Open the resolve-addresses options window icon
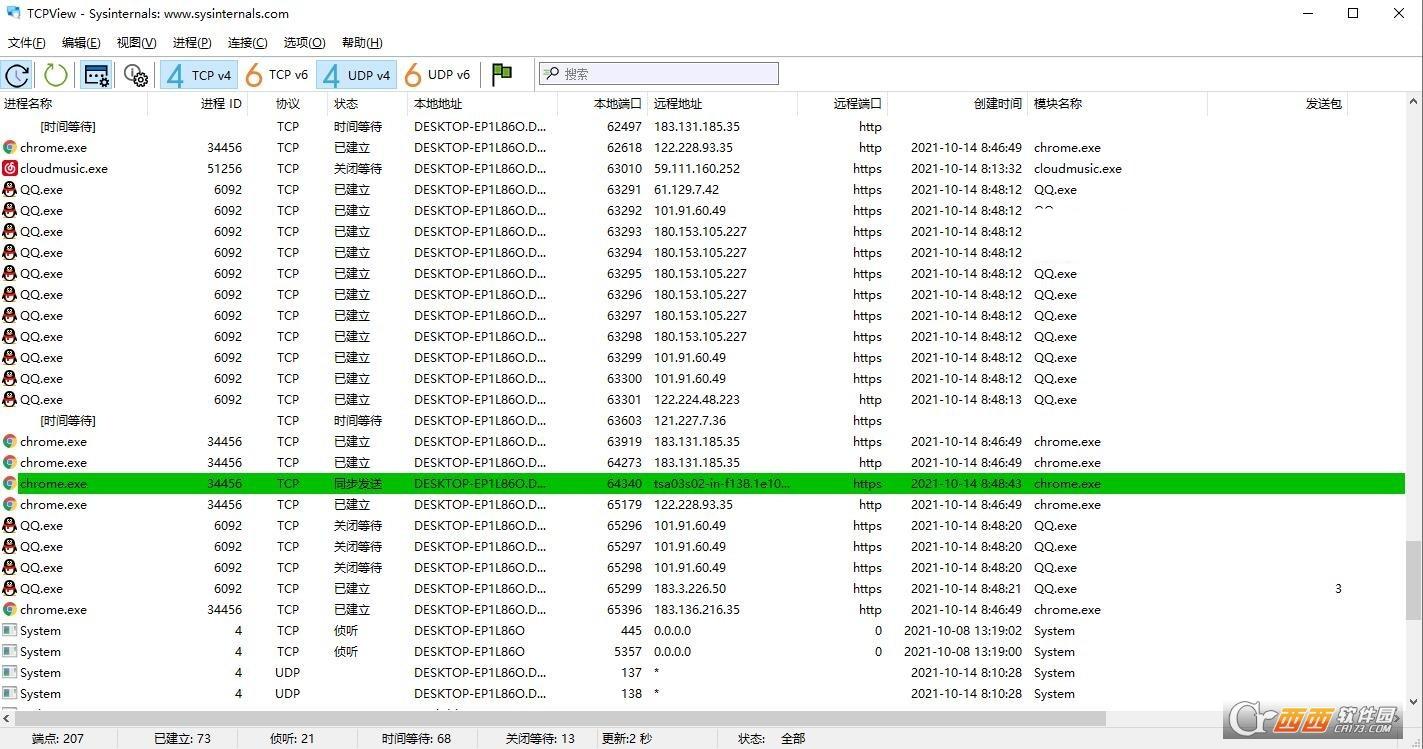Image resolution: width=1423 pixels, height=749 pixels. click(x=96, y=75)
